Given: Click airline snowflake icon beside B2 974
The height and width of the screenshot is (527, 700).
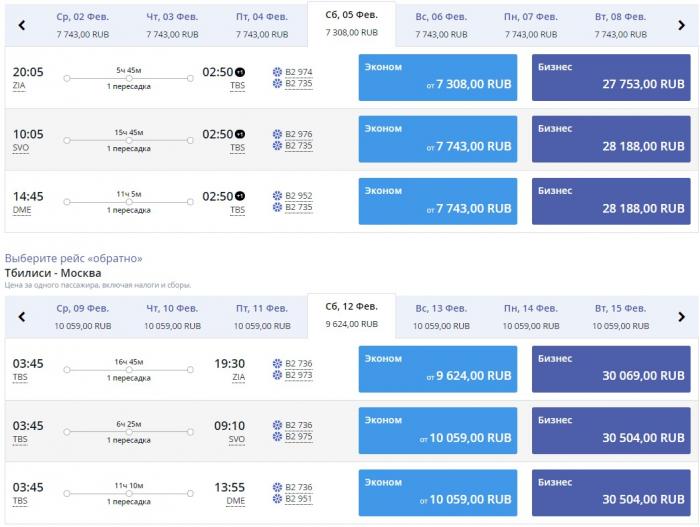Looking at the screenshot, I should click(277, 72).
